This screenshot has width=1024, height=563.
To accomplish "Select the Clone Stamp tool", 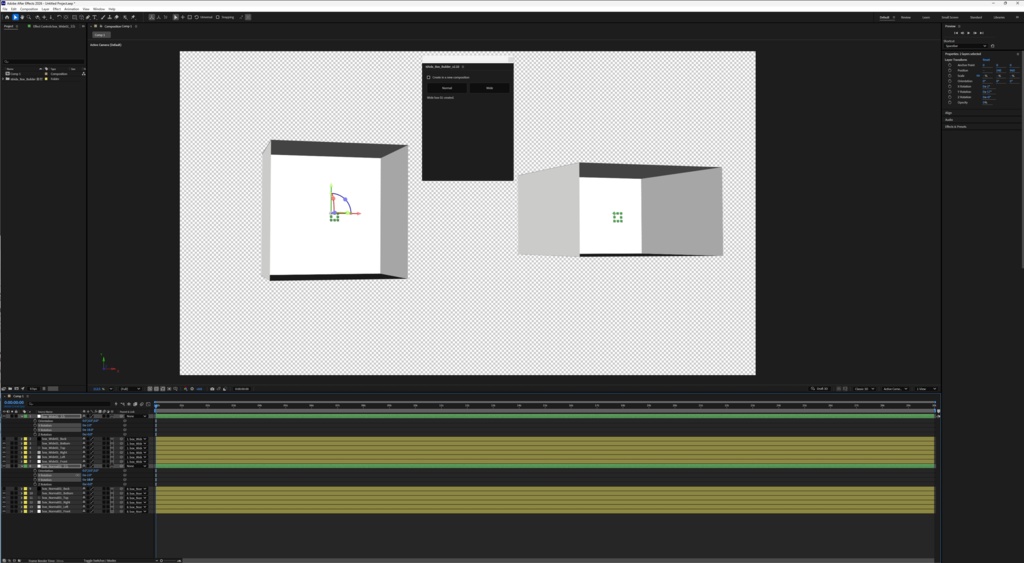I will point(110,17).
